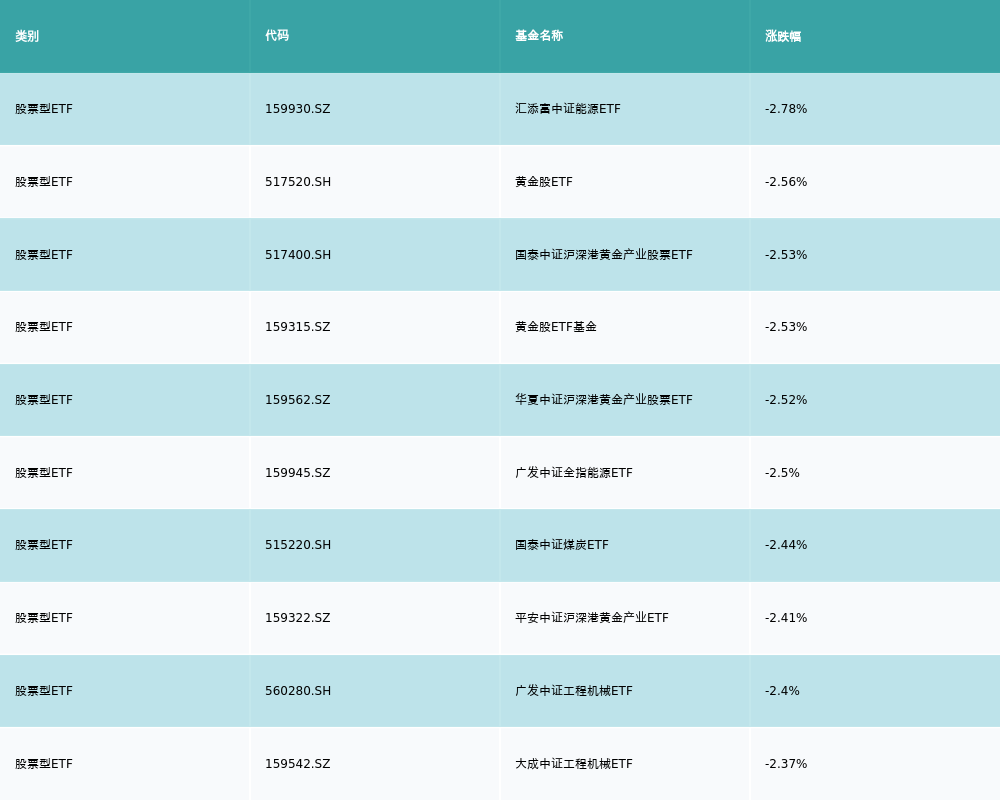
Task: Click fund name 黄金股ETF in 517520.SH row
Action: 543,182
